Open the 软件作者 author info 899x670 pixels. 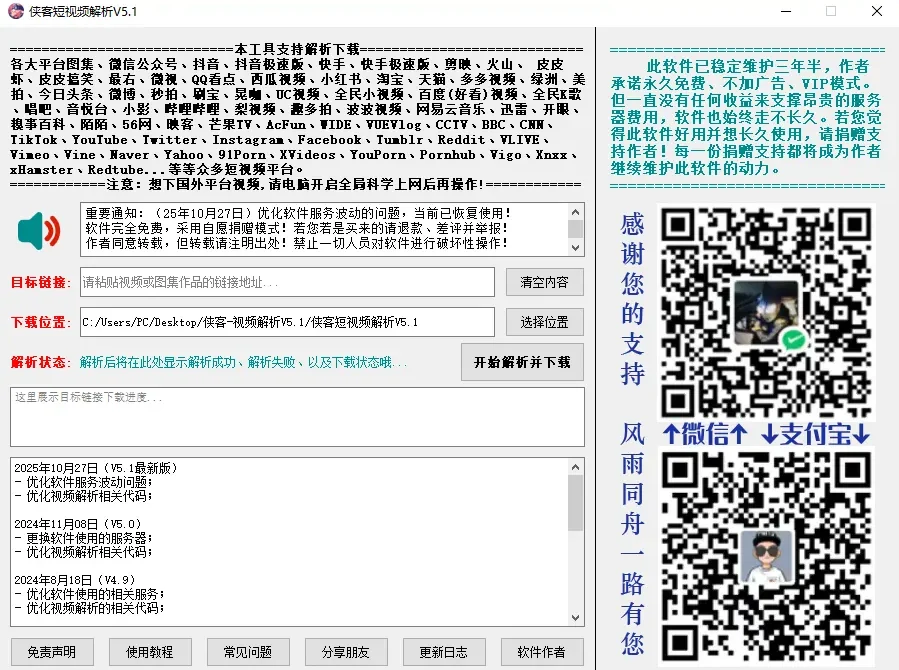pos(542,652)
